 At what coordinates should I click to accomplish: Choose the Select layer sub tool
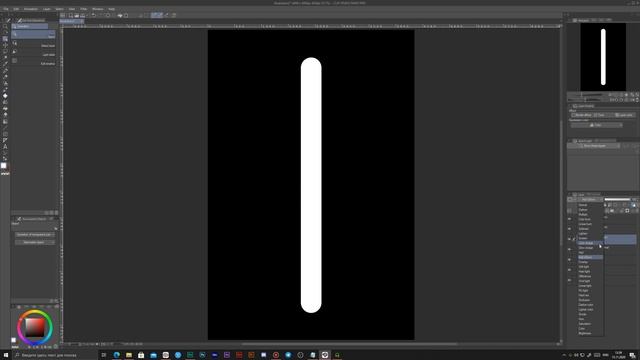coord(33,44)
